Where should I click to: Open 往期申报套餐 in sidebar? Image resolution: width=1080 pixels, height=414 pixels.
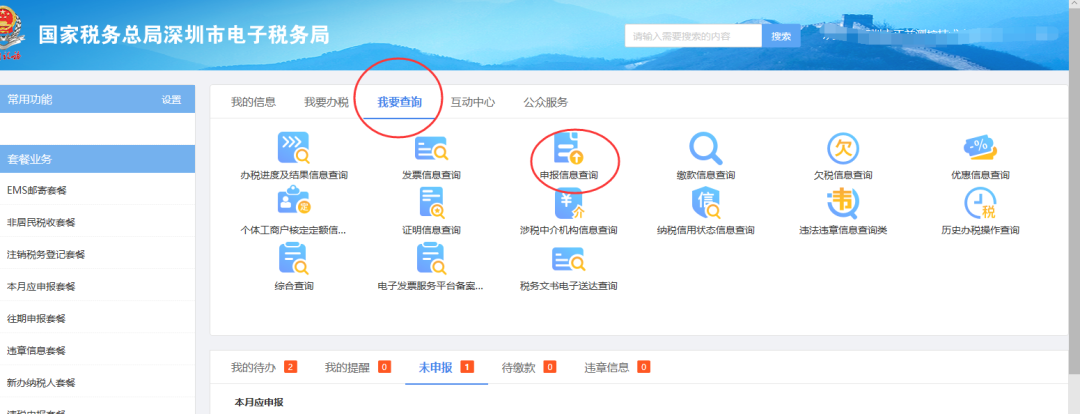tap(97, 318)
